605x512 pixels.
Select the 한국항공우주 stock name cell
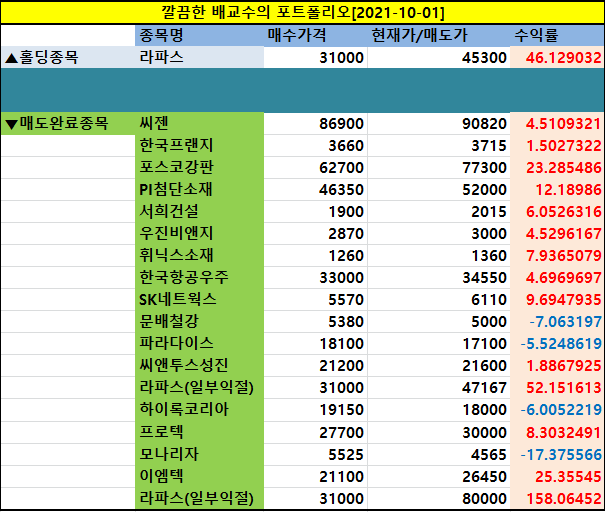(x=199, y=277)
